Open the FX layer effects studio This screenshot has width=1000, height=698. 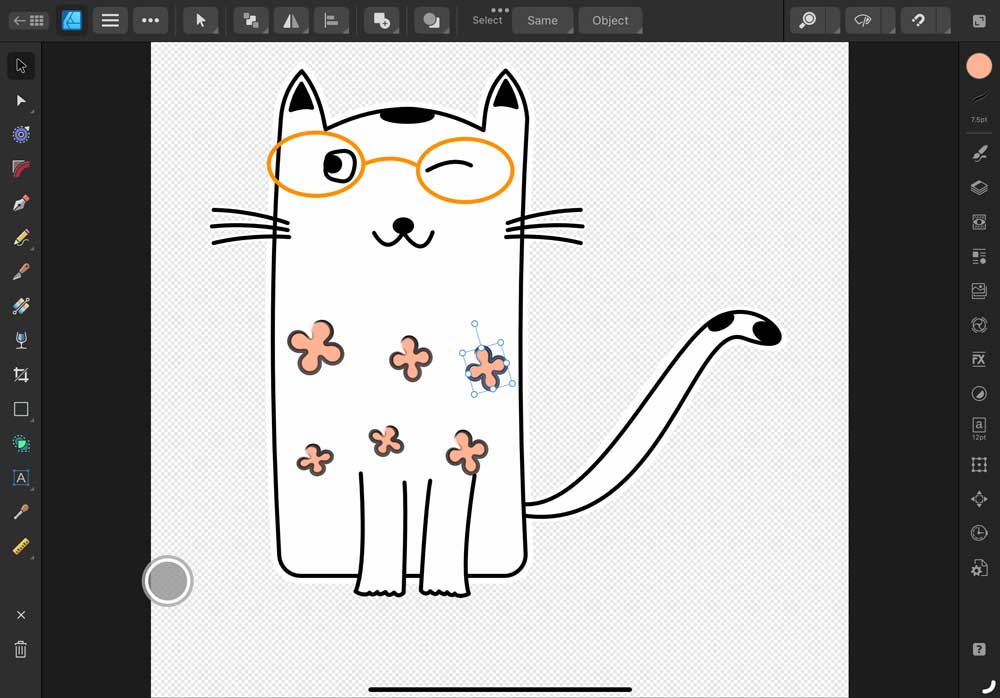[x=979, y=359]
